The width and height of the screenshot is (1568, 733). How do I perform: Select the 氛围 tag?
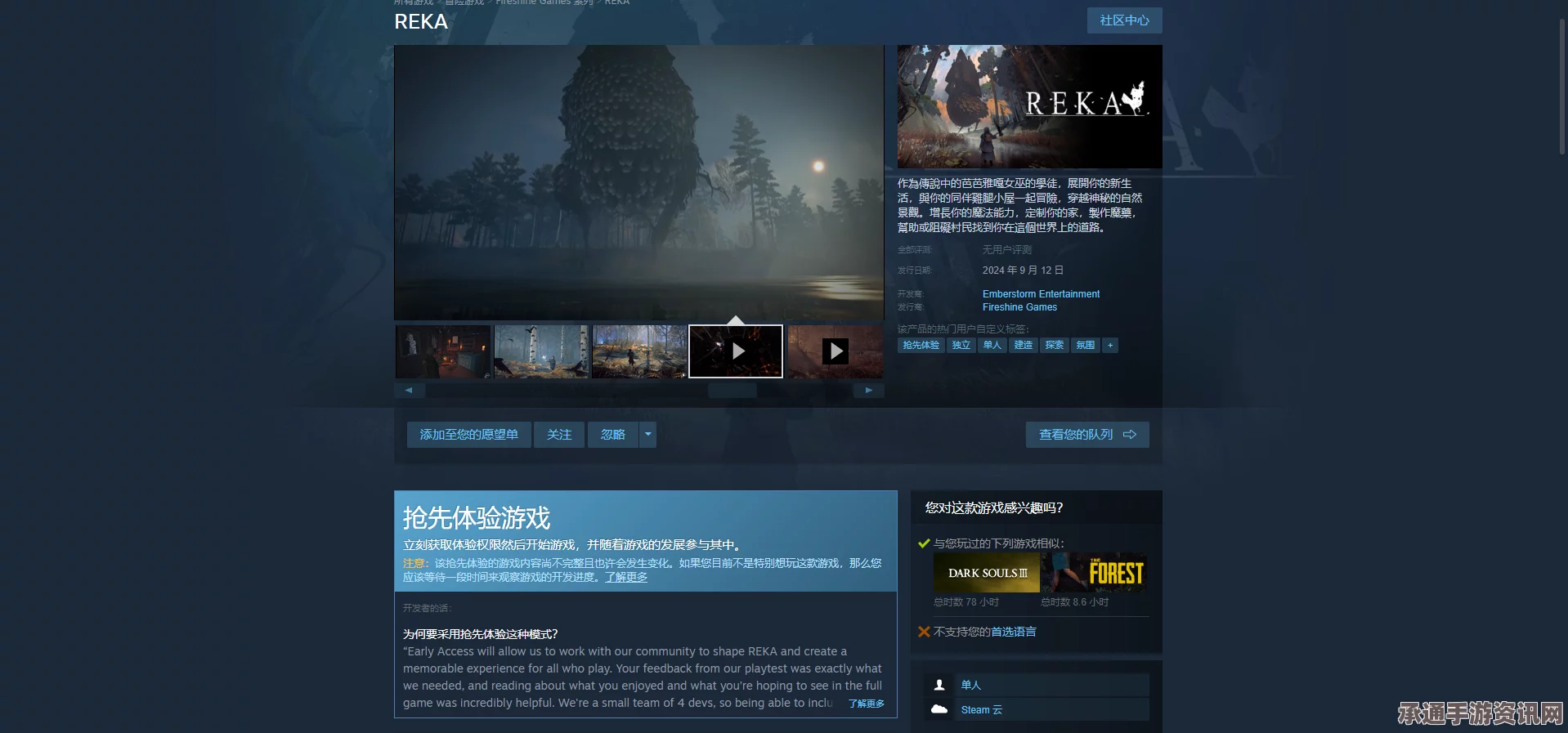point(1085,345)
